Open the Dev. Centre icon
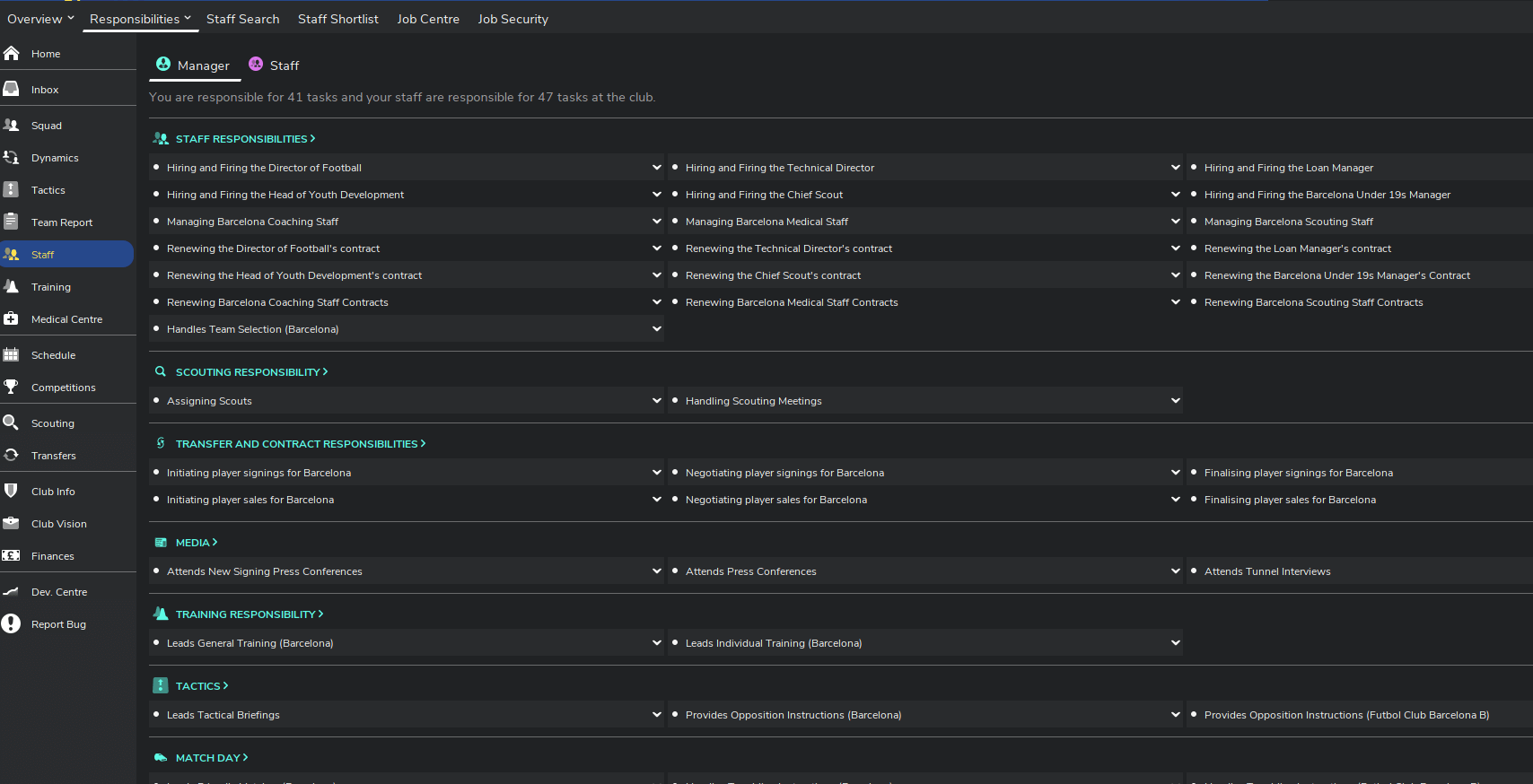The height and width of the screenshot is (784, 1533). pyautogui.click(x=11, y=592)
